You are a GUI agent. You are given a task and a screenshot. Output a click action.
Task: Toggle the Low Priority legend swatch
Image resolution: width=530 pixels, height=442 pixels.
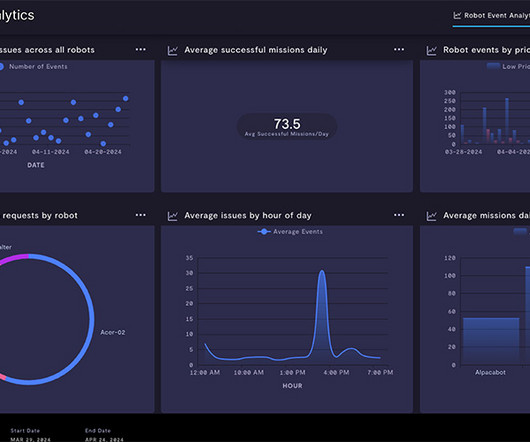(493, 66)
